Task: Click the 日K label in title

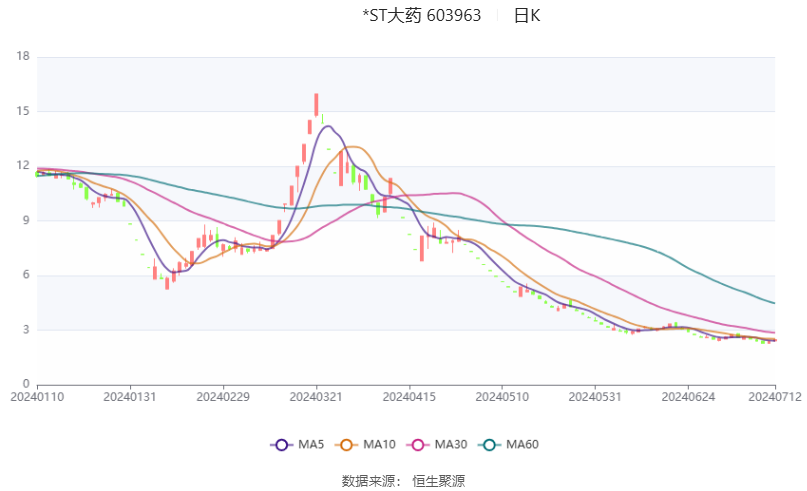Action: 527,15
